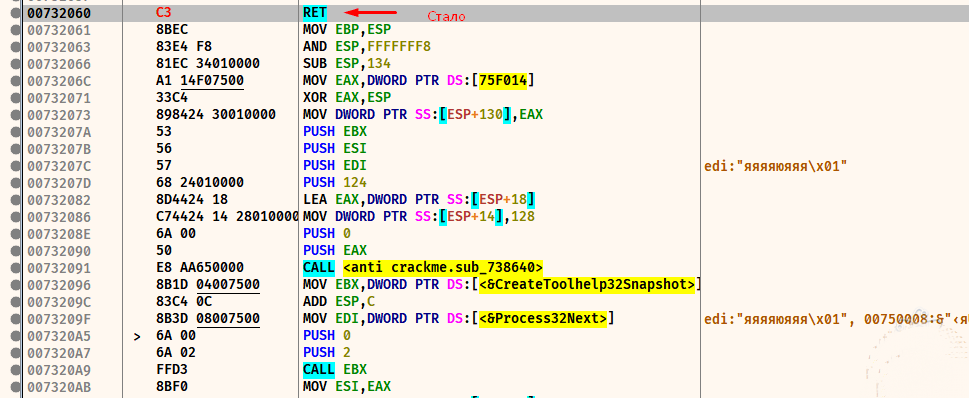Select the PUSH EDI instruction
This screenshot has height=398, width=969.
[335, 166]
